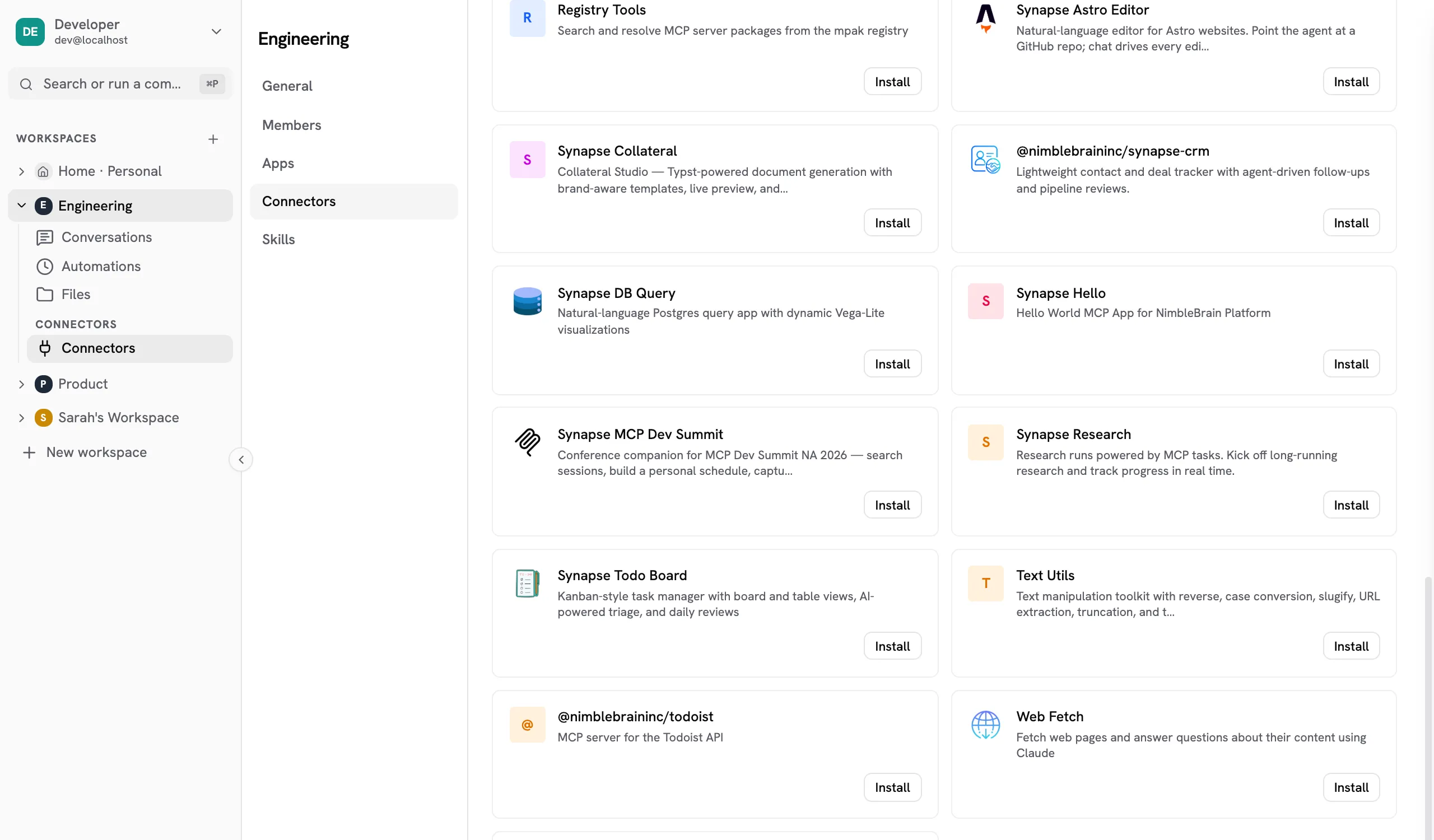
Task: Open the Members settings tab
Action: coord(353,125)
